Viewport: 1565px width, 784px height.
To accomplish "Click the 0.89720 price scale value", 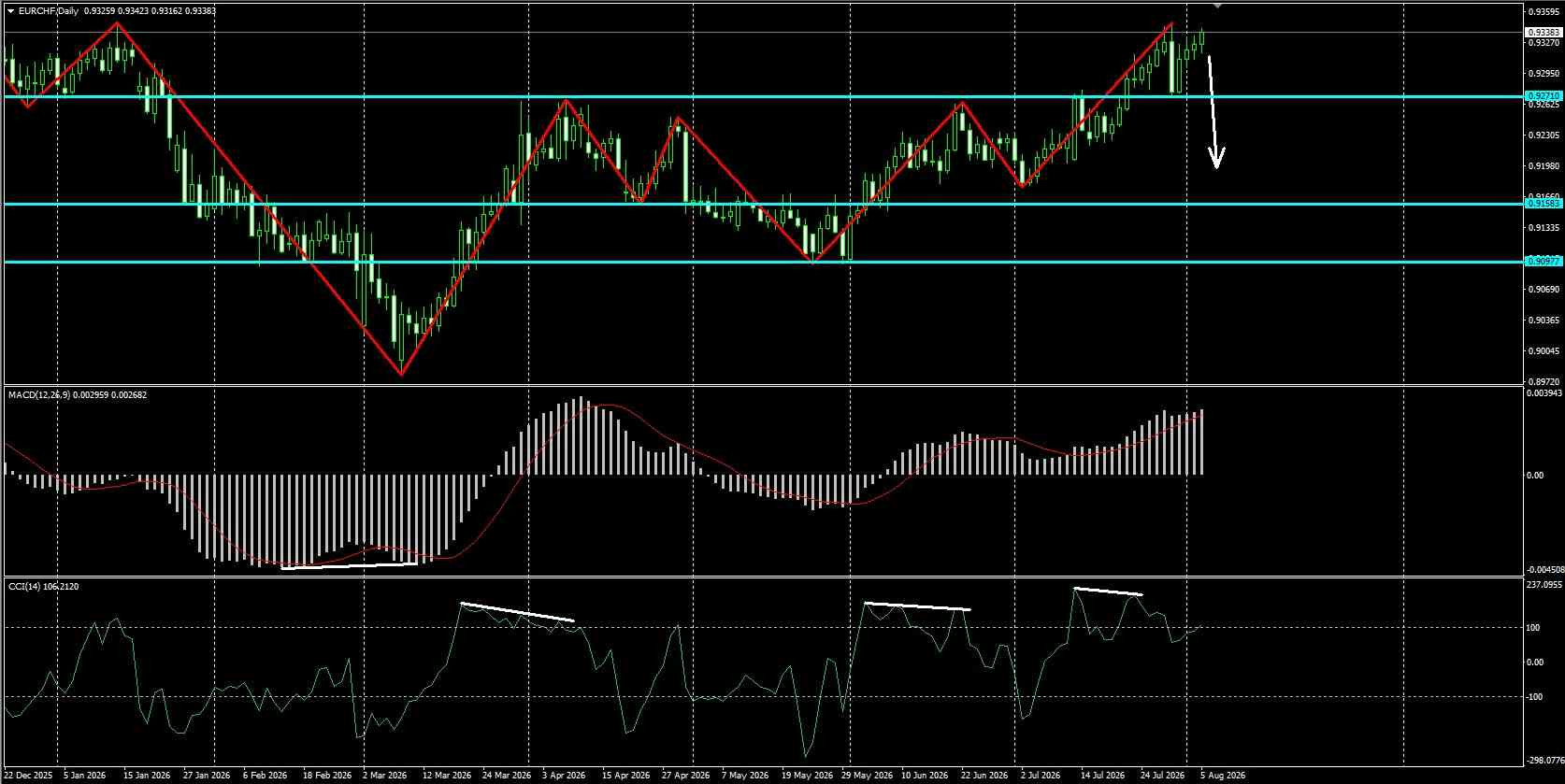I will tap(1543, 382).
